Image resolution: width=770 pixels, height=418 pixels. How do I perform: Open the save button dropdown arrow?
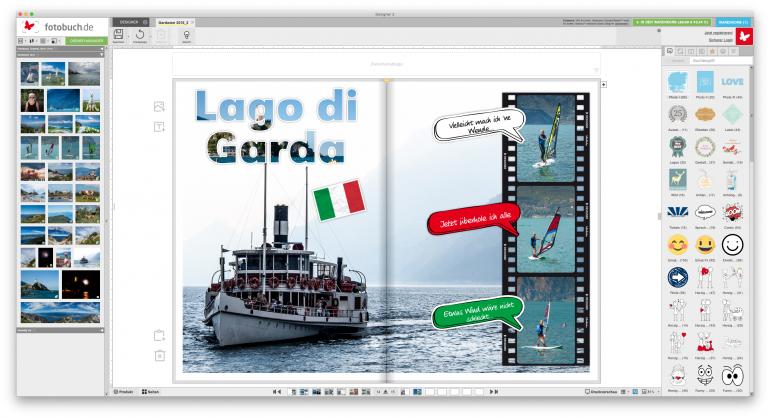127,35
